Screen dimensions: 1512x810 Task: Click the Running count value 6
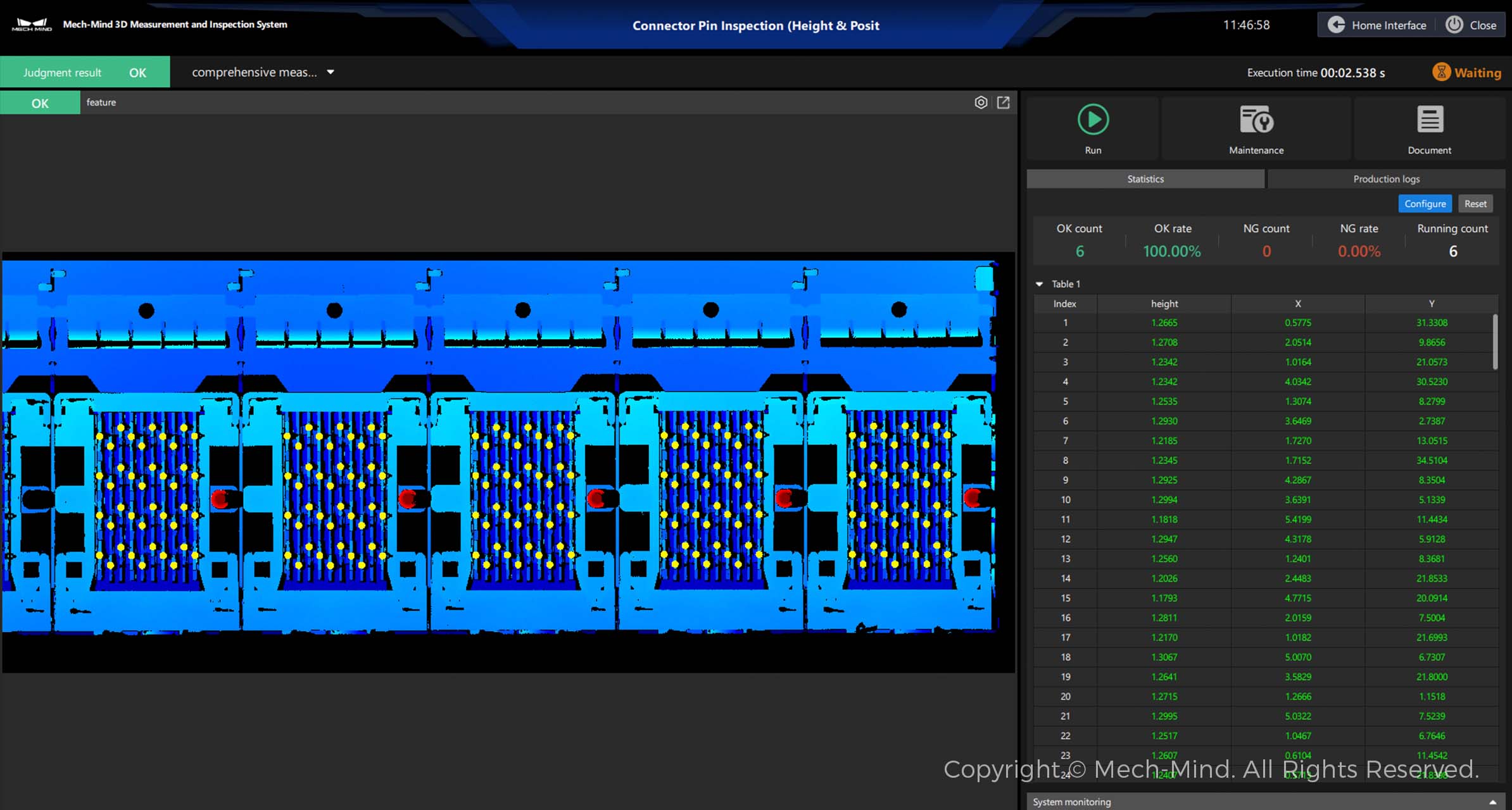[x=1453, y=251]
